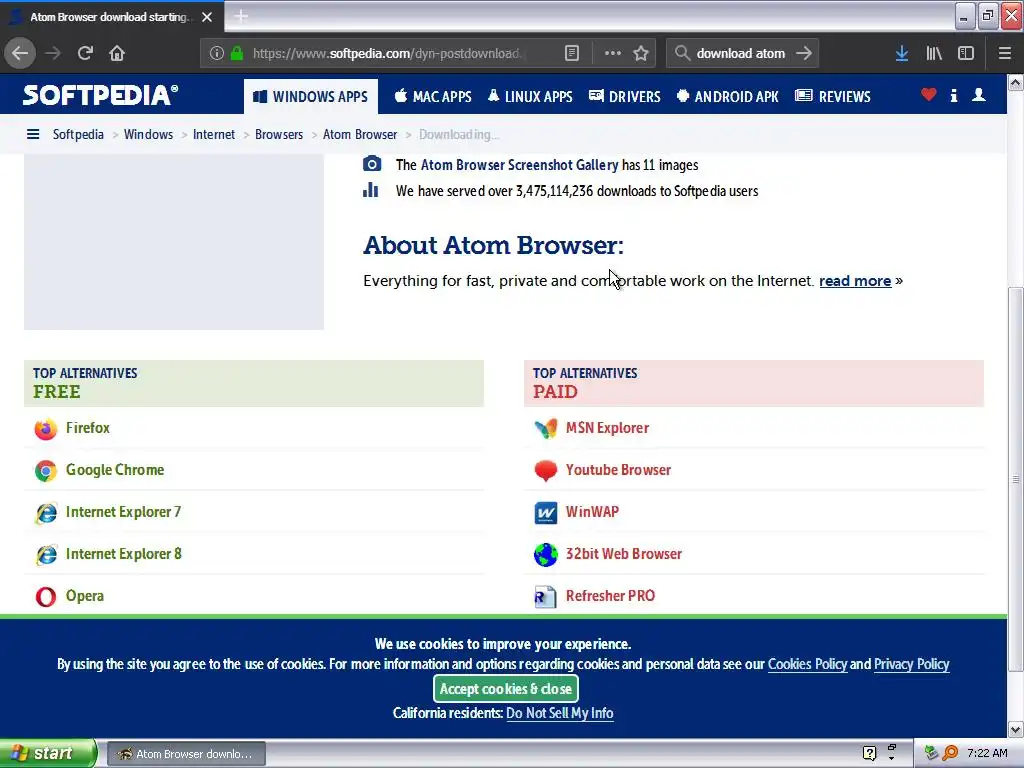
Task: Select the Atom Browser taskbar button
Action: click(x=186, y=754)
